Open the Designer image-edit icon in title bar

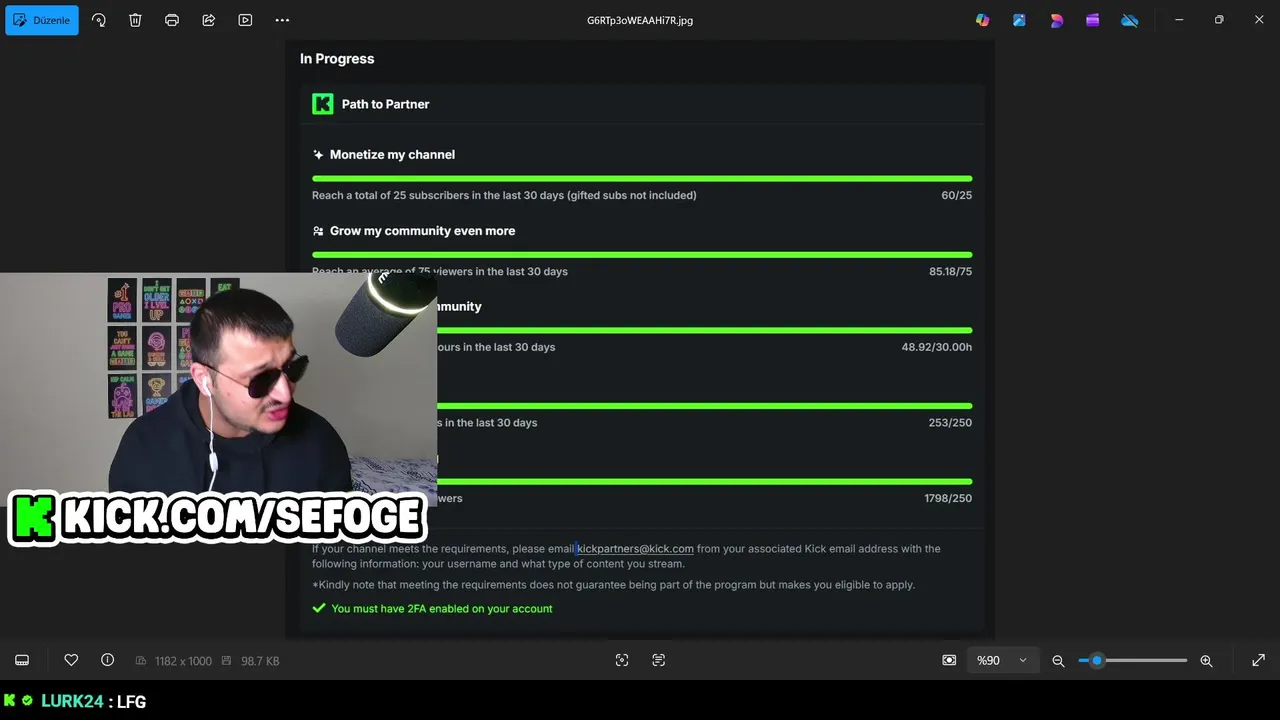click(1019, 20)
